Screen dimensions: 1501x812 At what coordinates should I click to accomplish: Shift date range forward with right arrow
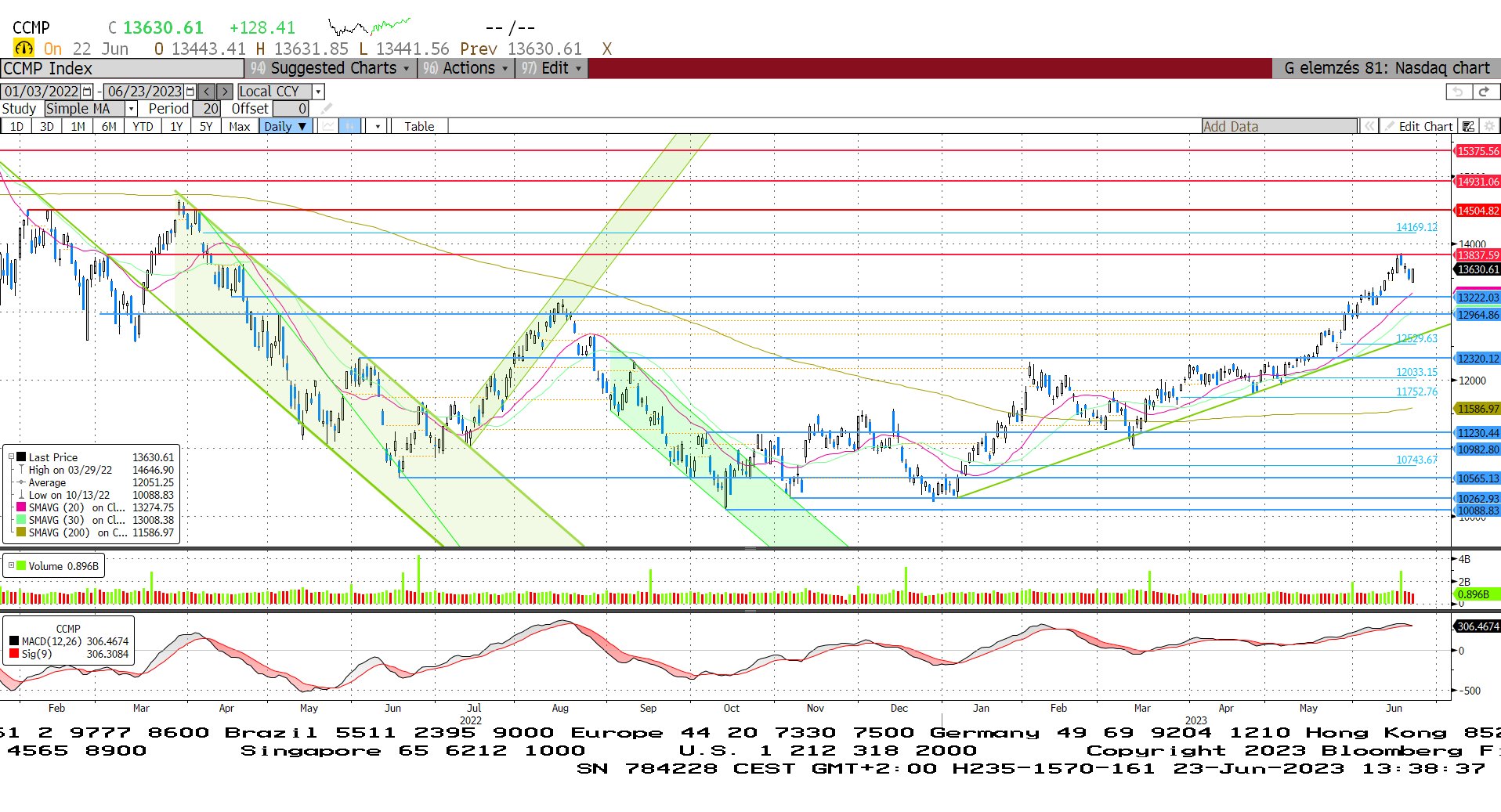pyautogui.click(x=224, y=92)
